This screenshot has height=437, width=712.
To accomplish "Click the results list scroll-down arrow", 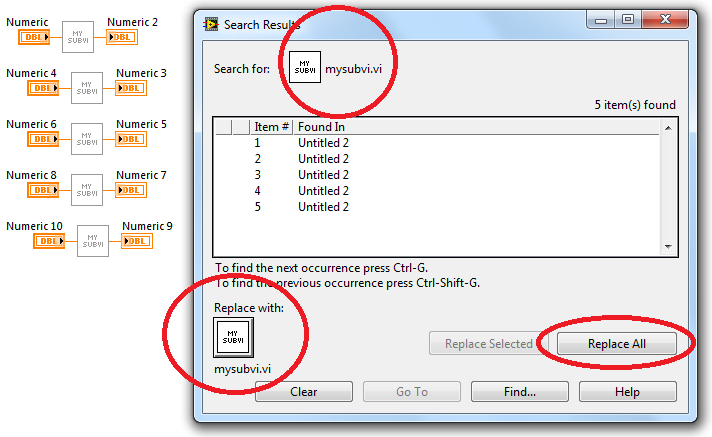I will pyautogui.click(x=668, y=246).
